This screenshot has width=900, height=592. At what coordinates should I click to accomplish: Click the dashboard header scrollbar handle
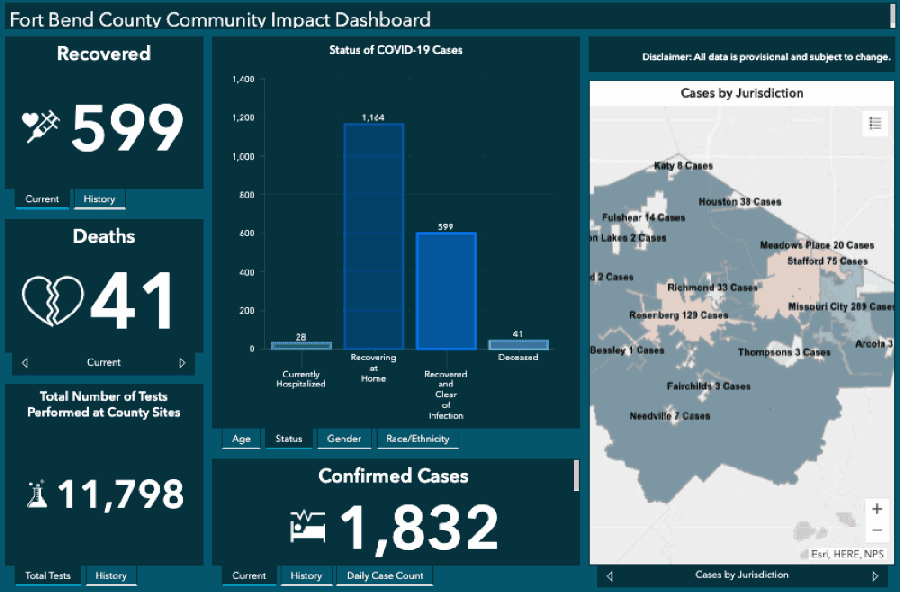click(893, 16)
